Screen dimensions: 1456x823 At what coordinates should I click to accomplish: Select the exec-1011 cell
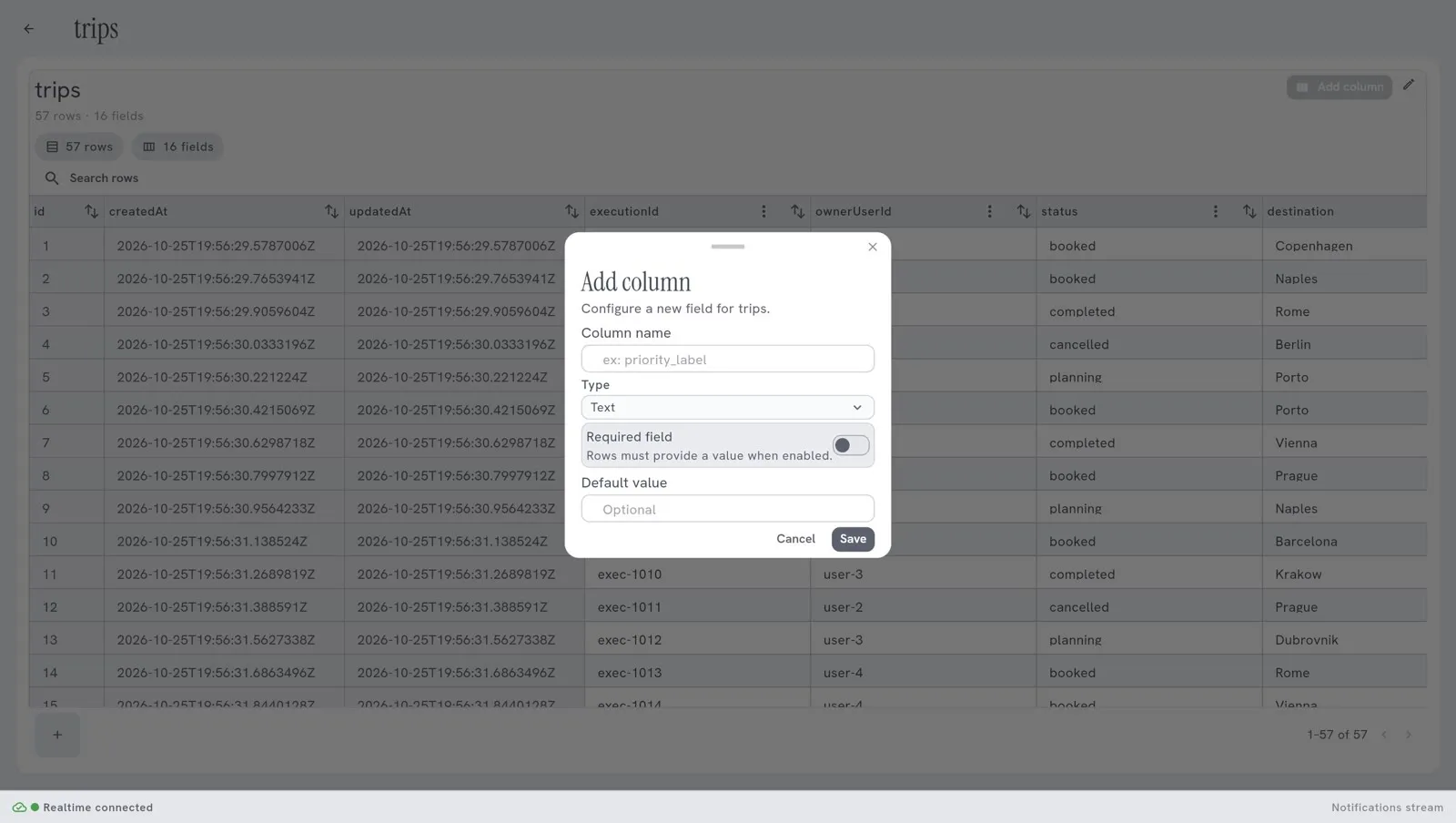tap(697, 607)
